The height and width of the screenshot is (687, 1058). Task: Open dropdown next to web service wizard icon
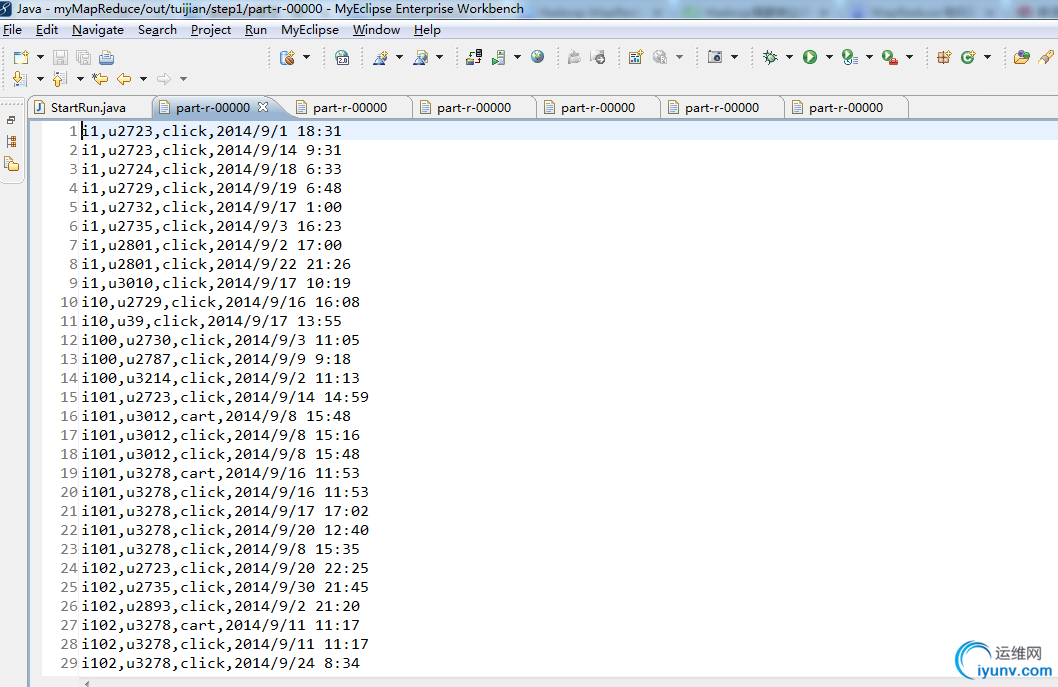(x=399, y=57)
